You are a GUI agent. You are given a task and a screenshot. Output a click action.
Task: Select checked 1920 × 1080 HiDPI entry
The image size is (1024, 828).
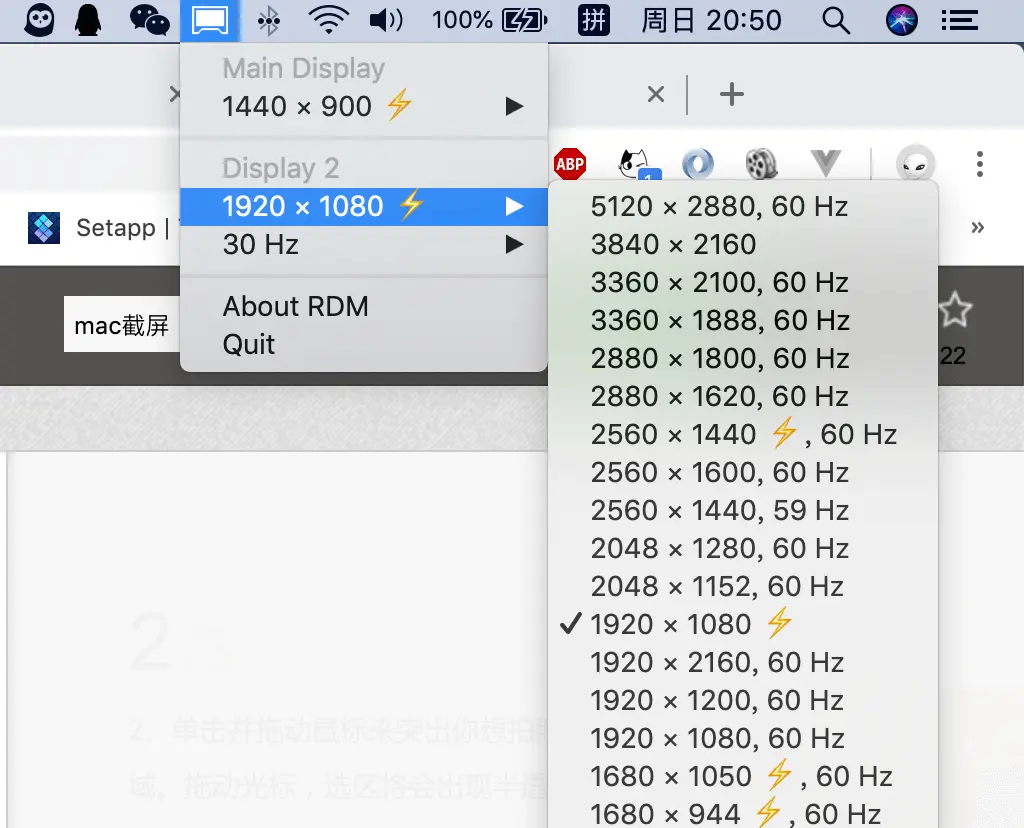click(x=743, y=624)
